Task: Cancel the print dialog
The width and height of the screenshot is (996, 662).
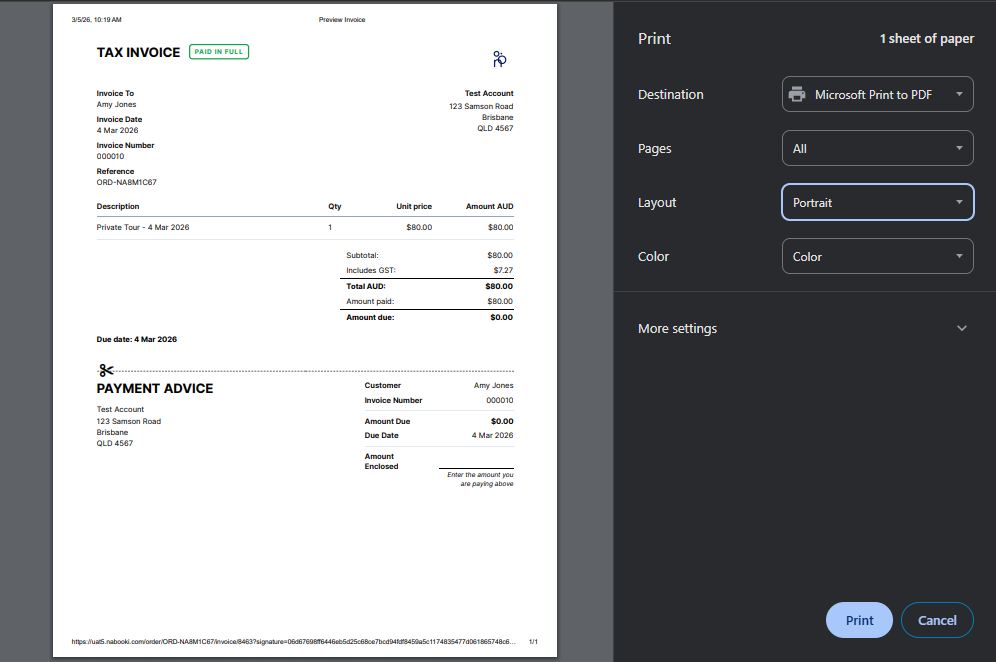Action: pos(937,620)
